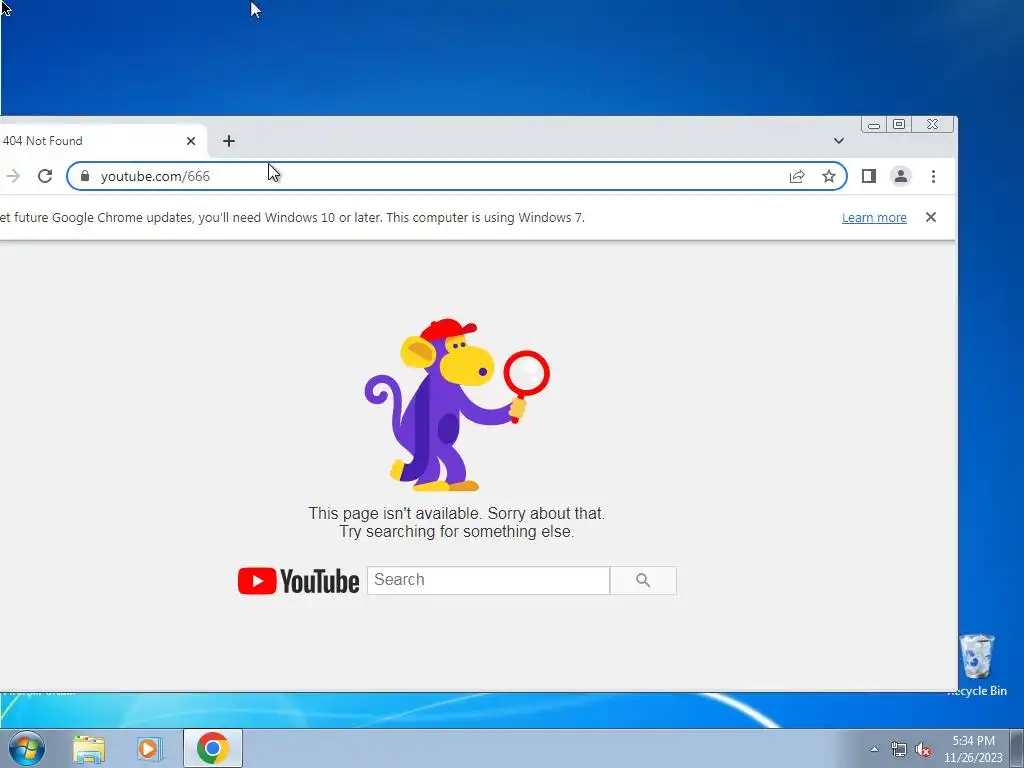Restore down the Chrome window

pyautogui.click(x=899, y=125)
